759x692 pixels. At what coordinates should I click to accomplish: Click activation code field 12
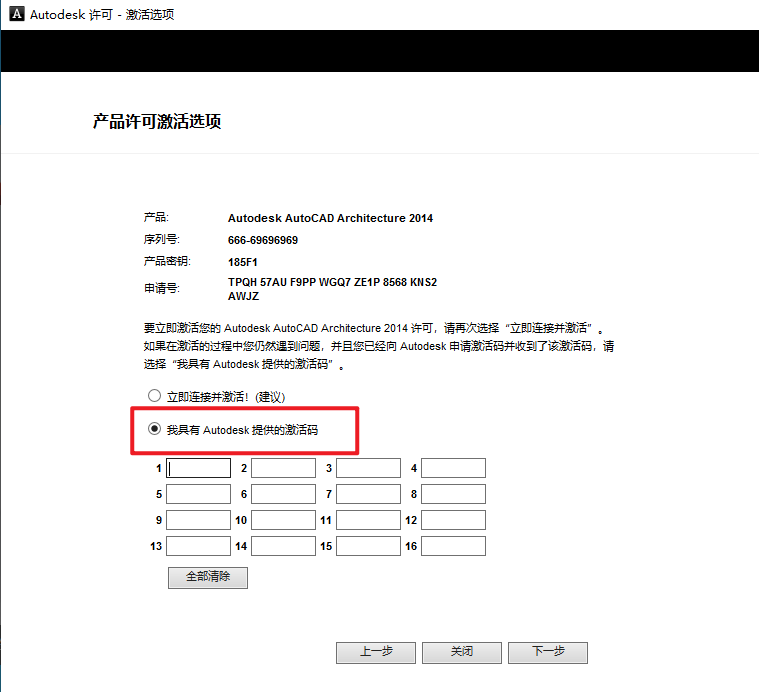coord(453,520)
